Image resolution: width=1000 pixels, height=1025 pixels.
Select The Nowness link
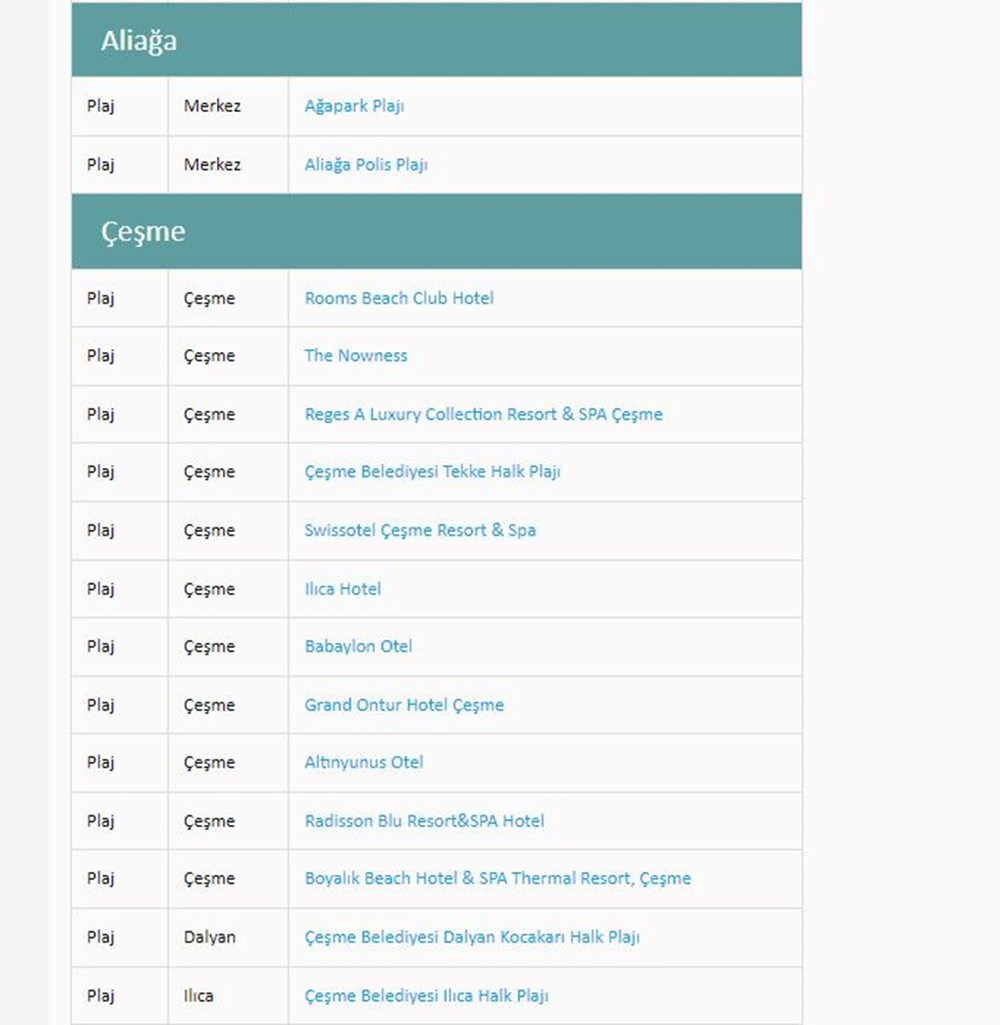[355, 356]
